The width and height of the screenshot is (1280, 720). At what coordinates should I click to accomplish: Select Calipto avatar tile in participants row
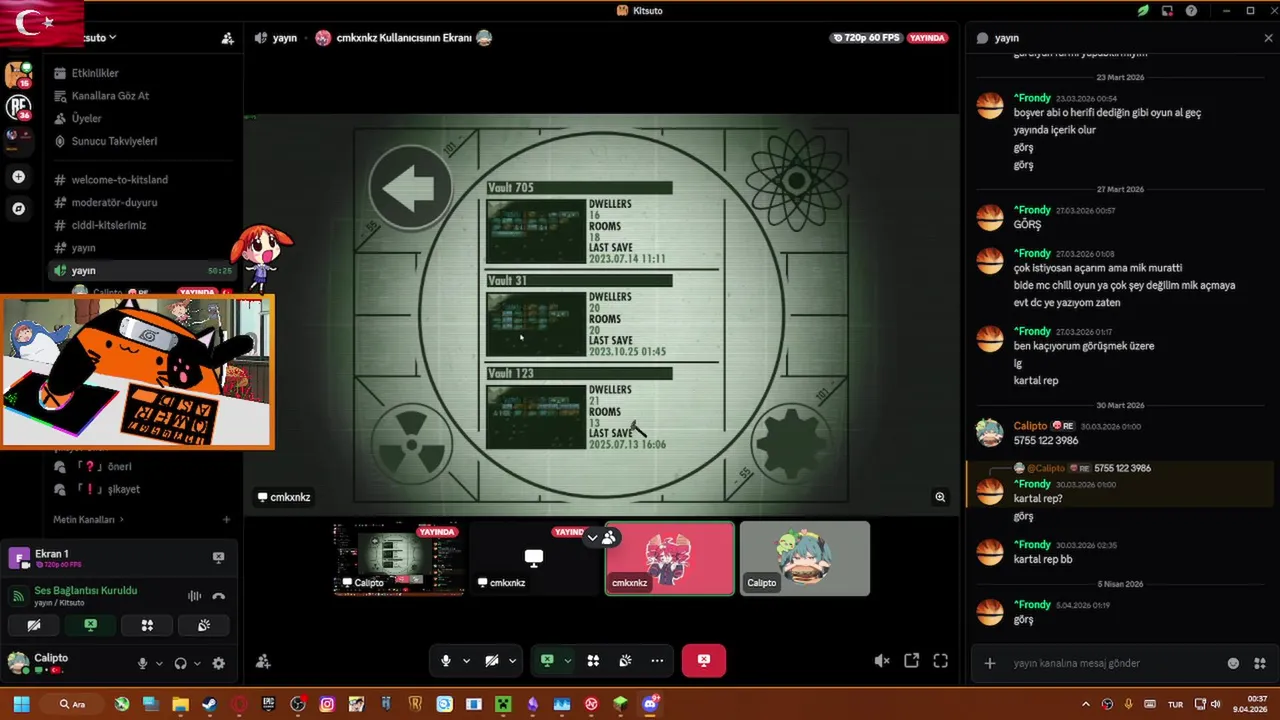(805, 559)
